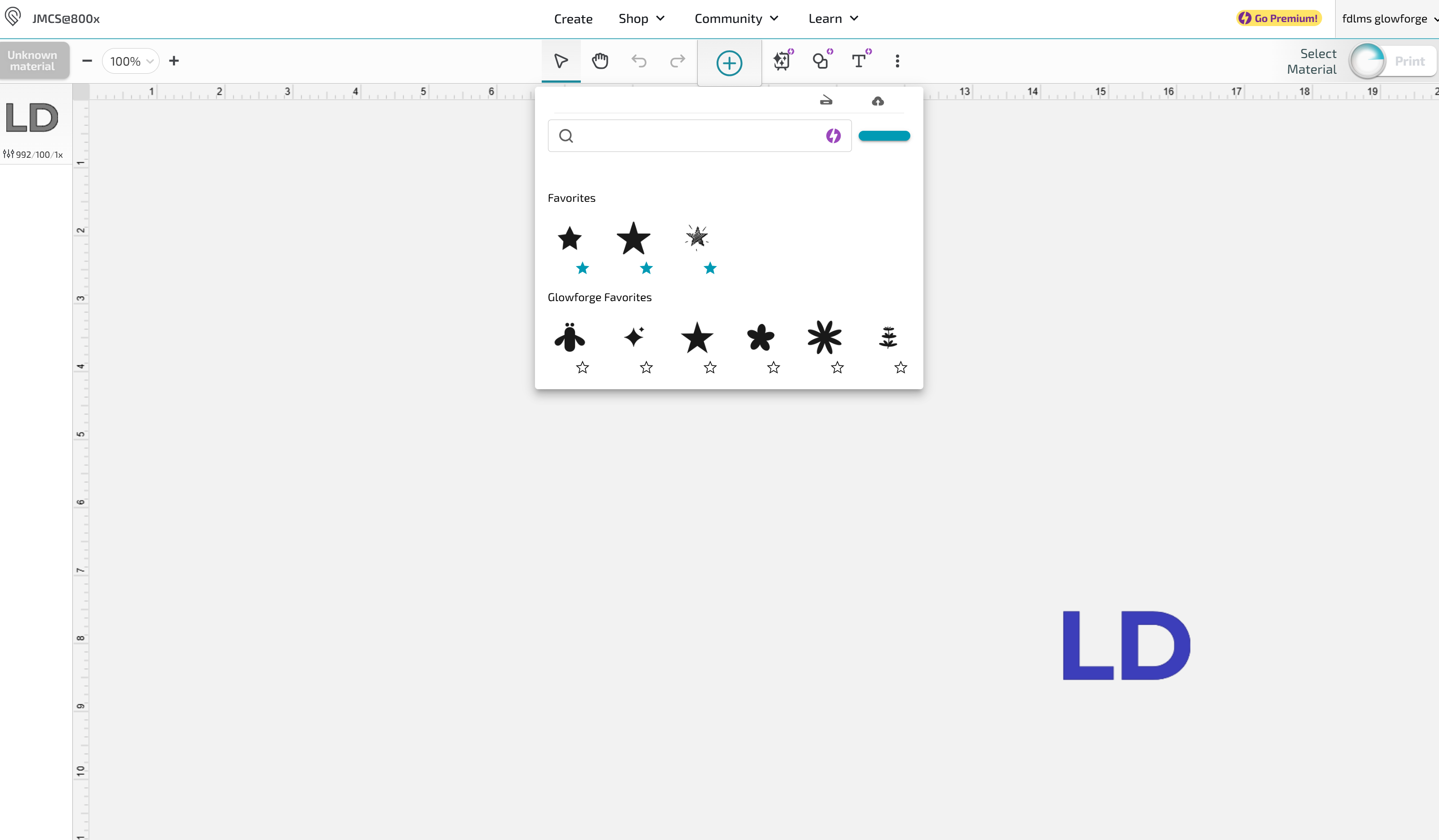
Task: Click the undo arrow
Action: pos(638,61)
